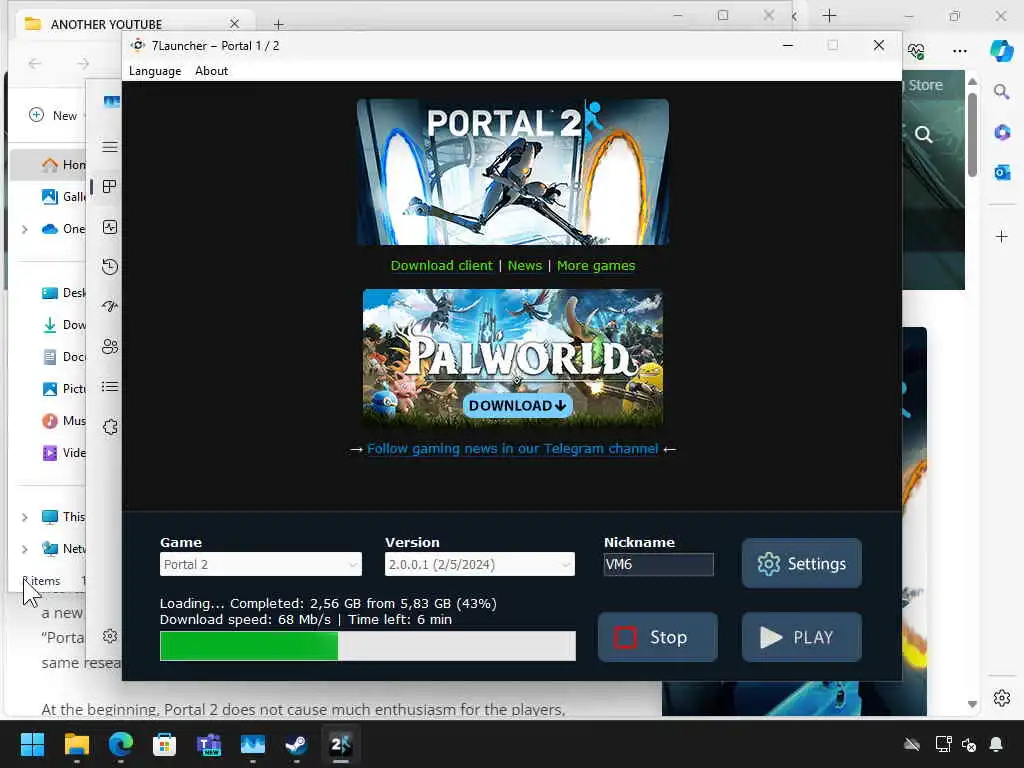Expand the OneDrive tree node

[25, 229]
